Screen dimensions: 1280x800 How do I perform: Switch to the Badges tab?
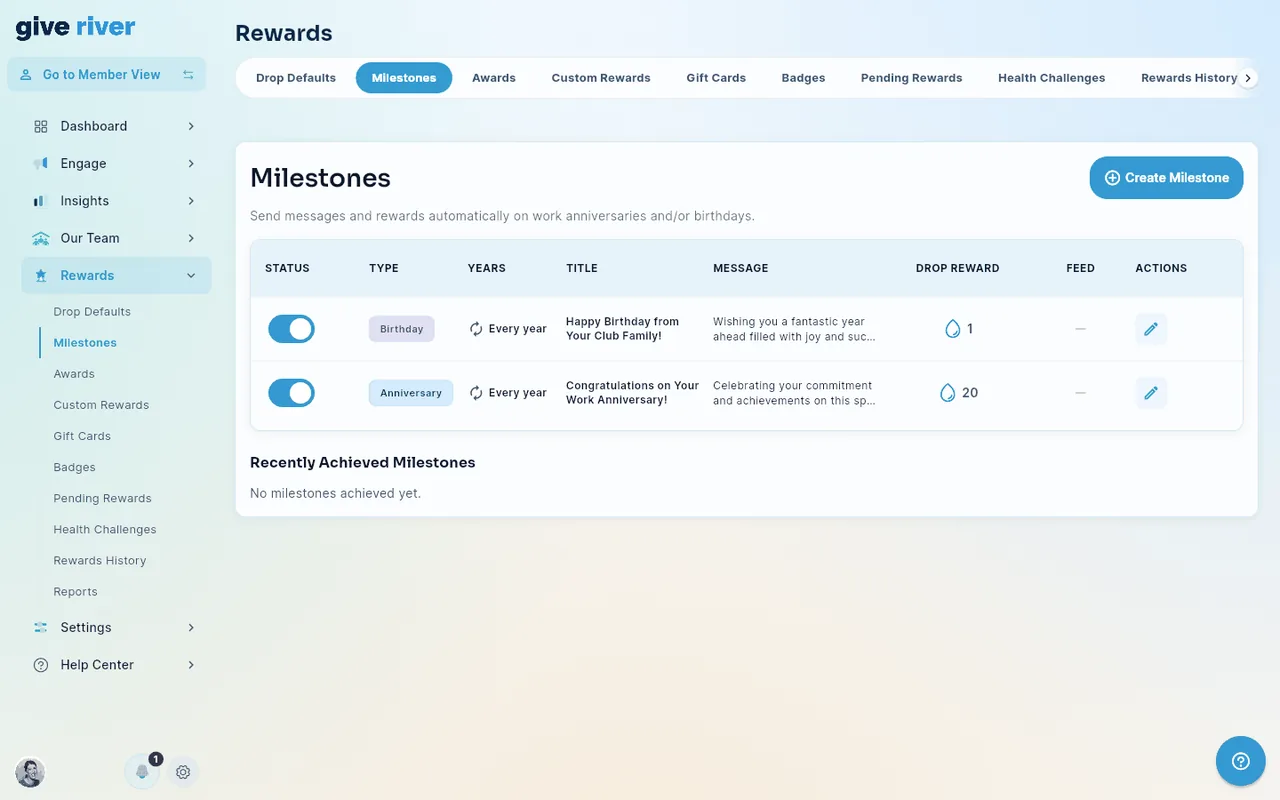[803, 78]
